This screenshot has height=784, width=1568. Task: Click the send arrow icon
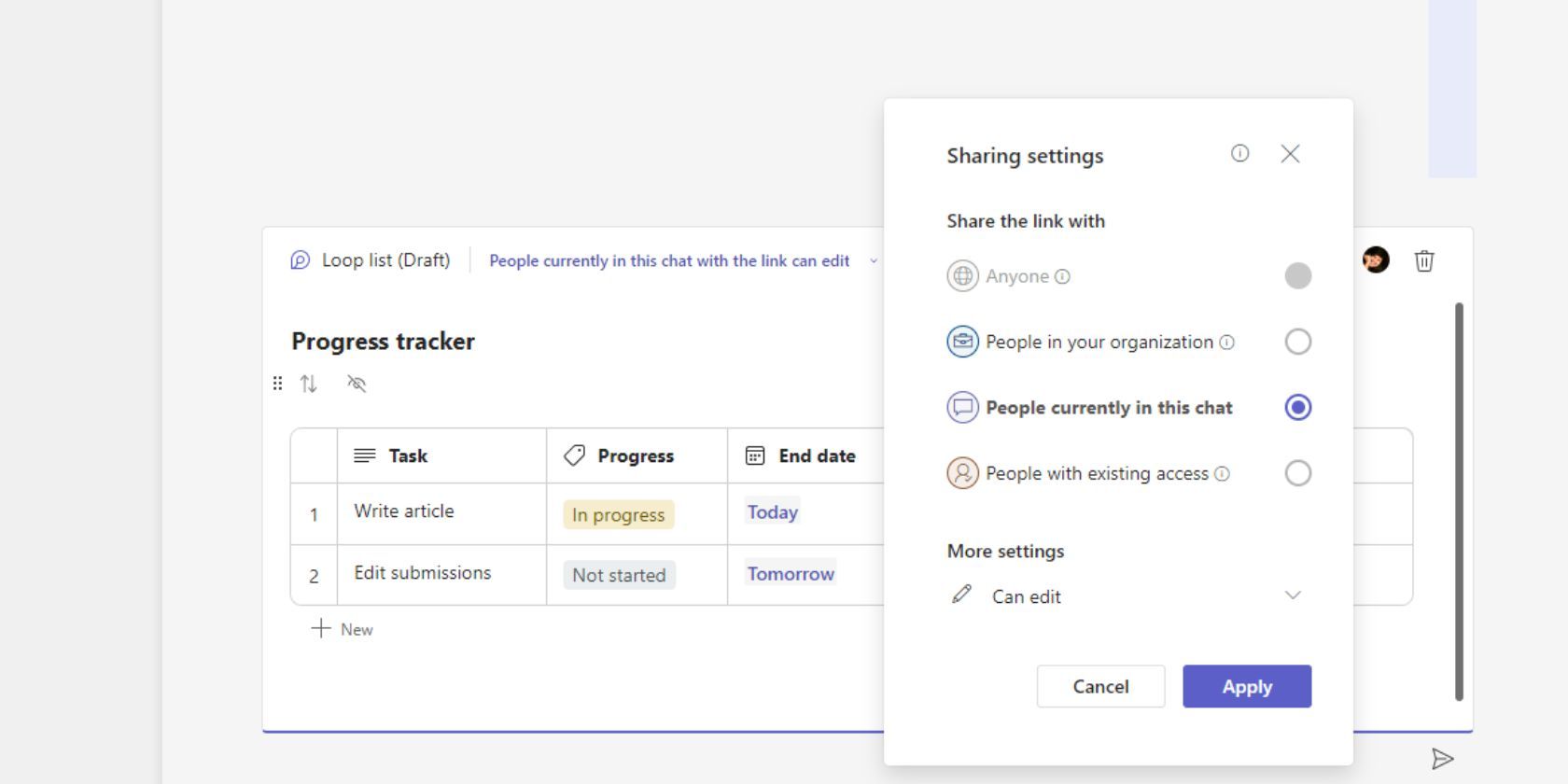pyautogui.click(x=1442, y=759)
